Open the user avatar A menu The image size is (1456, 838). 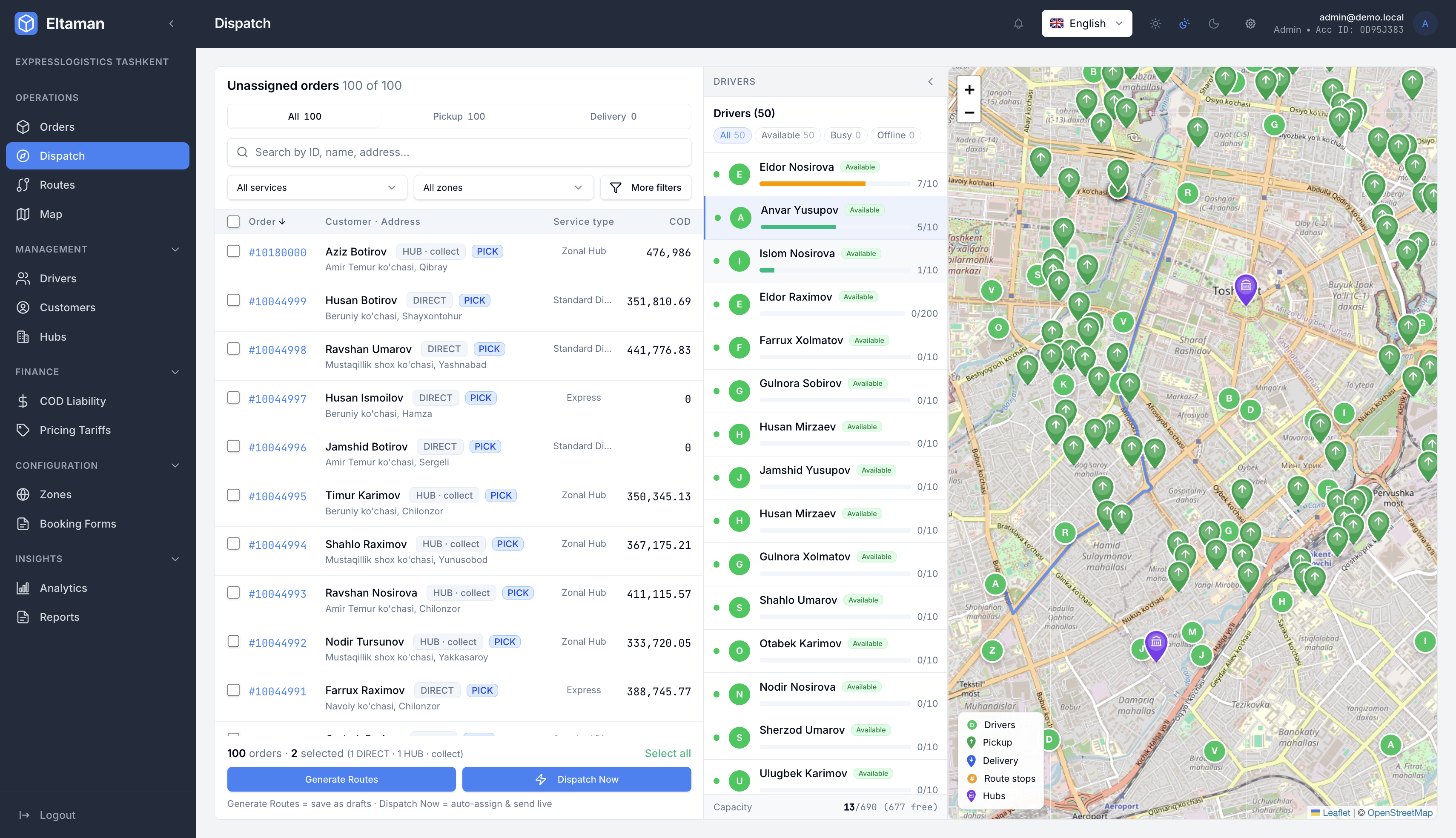(1425, 23)
